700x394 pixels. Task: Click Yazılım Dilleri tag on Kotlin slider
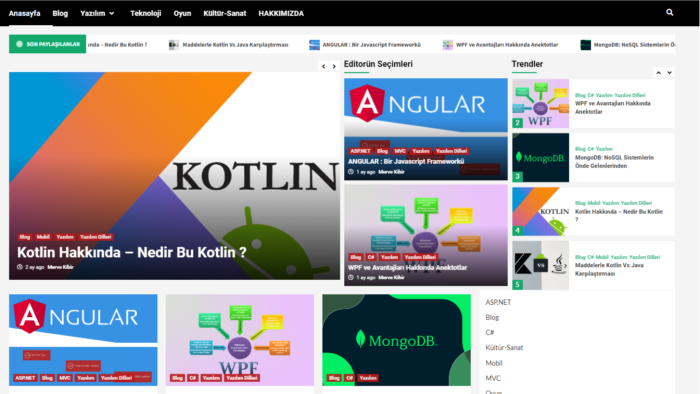(x=96, y=237)
